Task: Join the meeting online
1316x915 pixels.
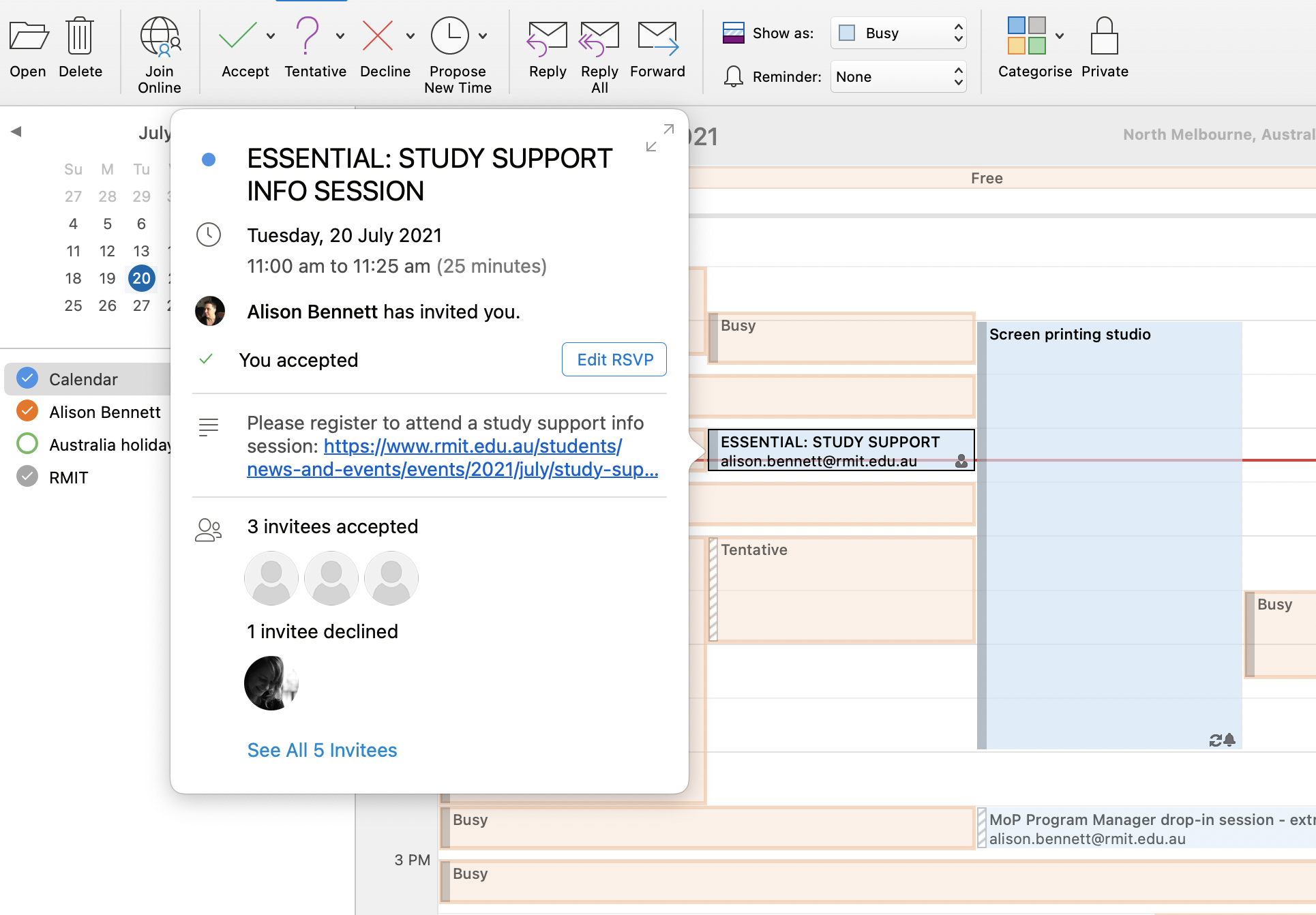Action: 160,56
